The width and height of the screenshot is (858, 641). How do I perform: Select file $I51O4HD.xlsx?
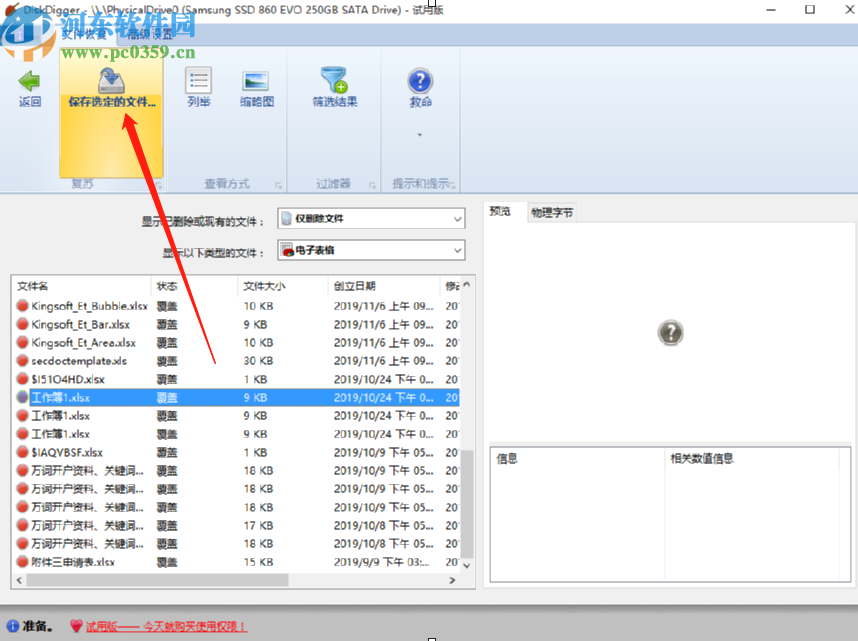point(68,379)
